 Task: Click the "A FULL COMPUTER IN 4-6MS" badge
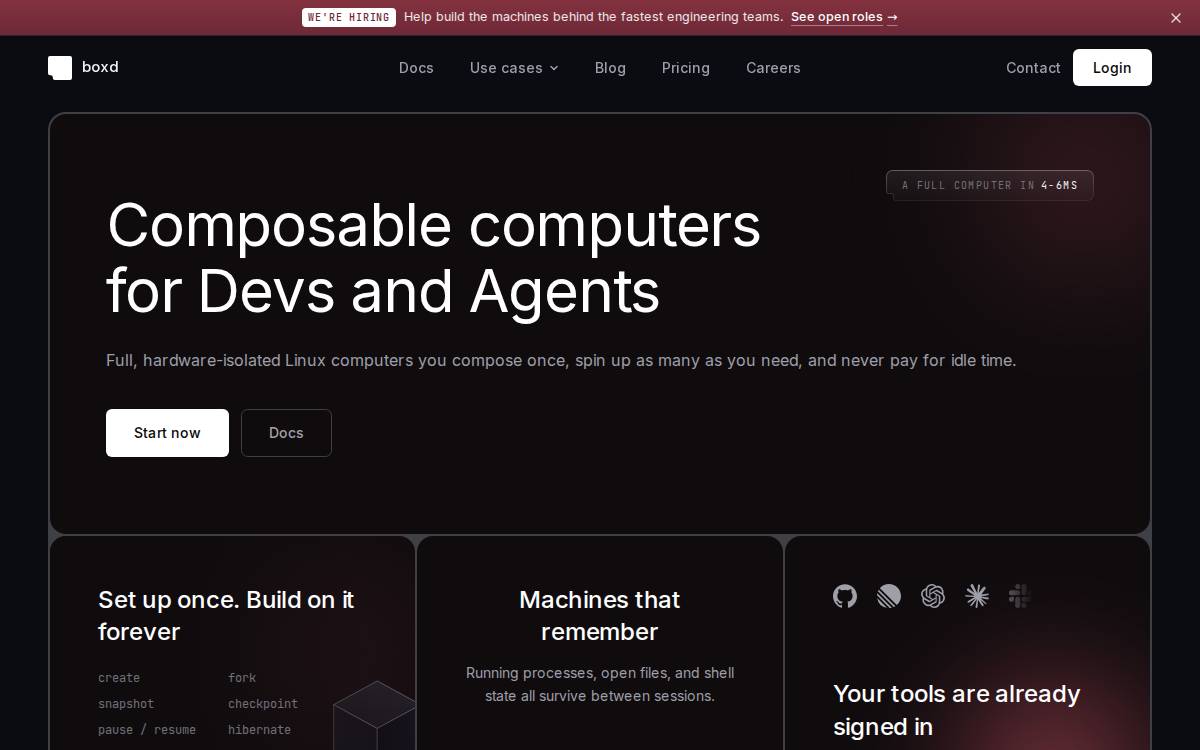pos(990,185)
